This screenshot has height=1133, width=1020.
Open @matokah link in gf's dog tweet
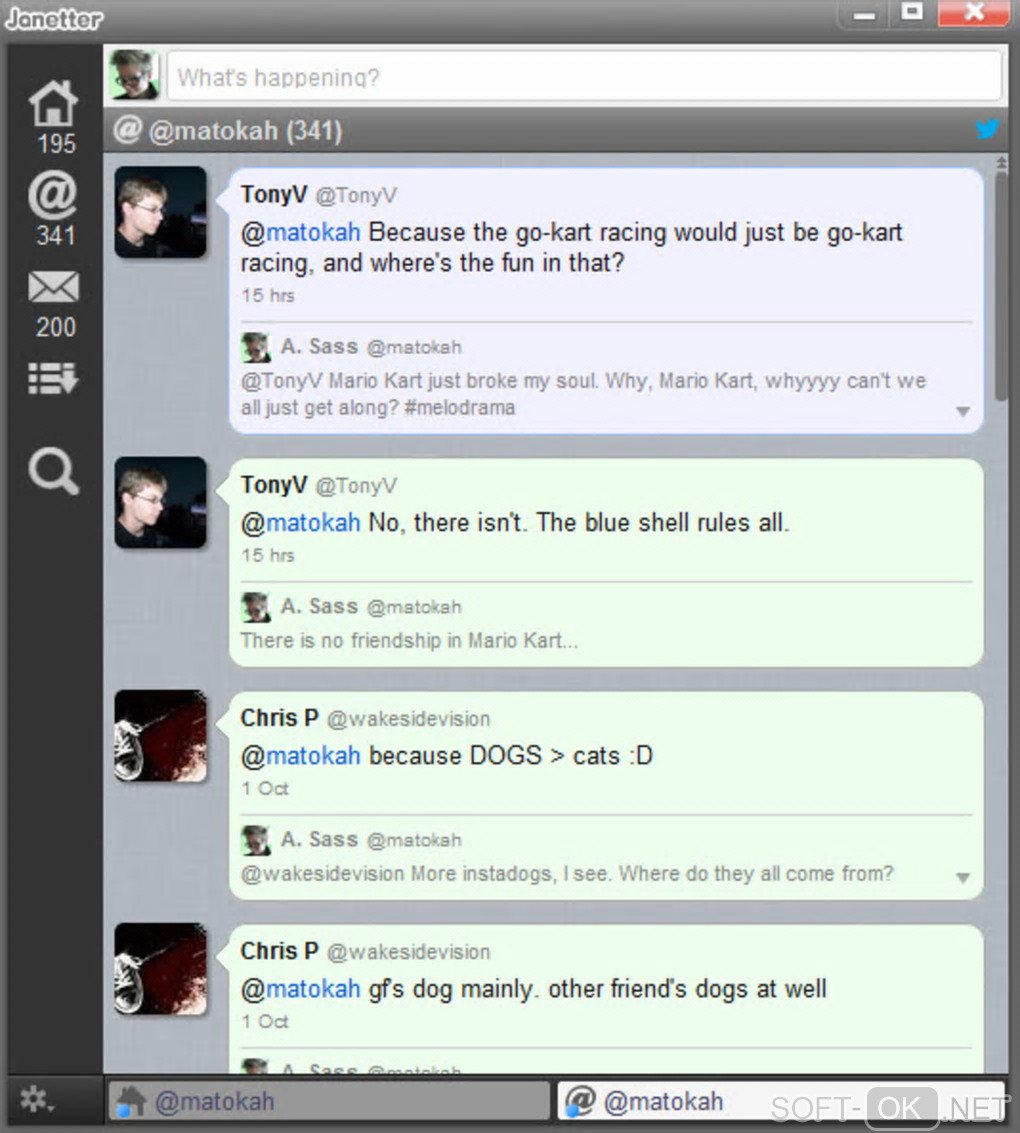coord(301,989)
